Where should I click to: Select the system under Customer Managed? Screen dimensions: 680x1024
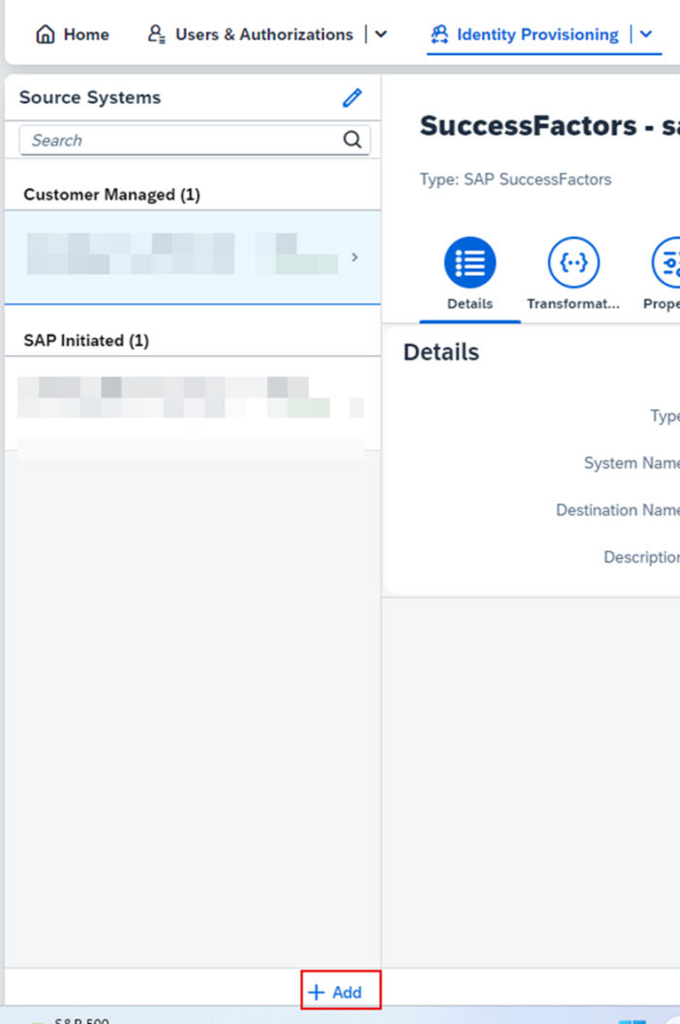click(x=180, y=256)
